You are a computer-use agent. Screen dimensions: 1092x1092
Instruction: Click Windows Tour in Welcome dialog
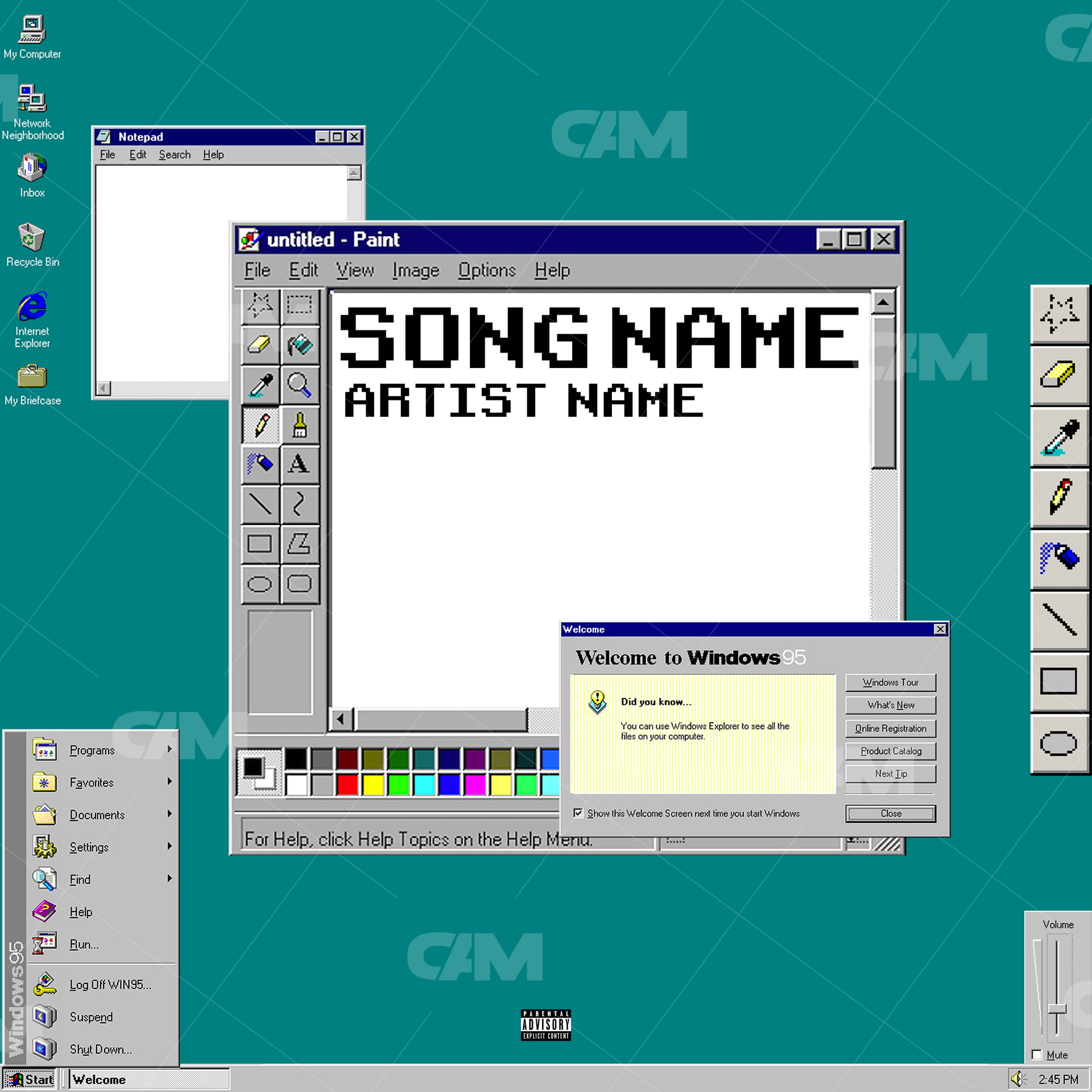point(891,682)
